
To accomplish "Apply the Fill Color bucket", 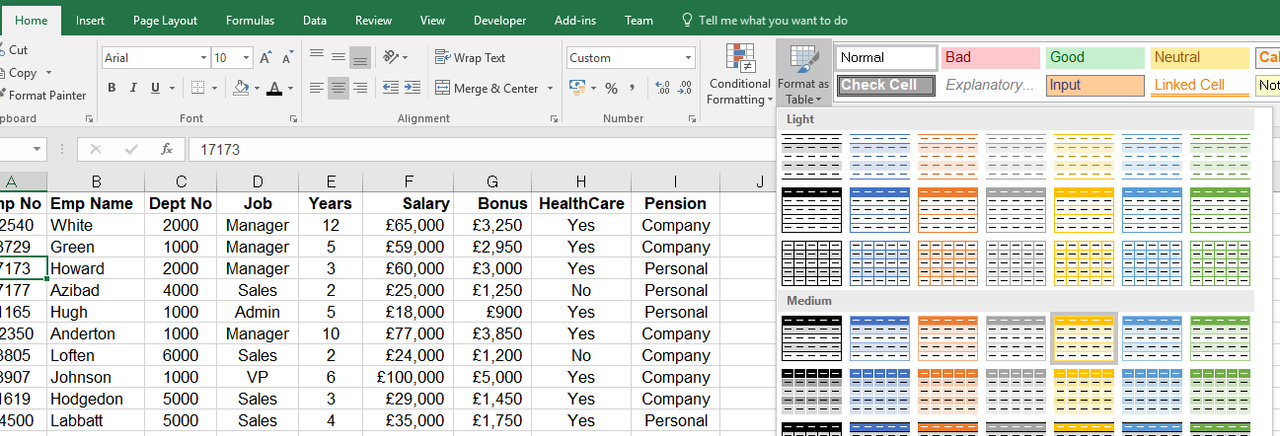I will pos(242,88).
